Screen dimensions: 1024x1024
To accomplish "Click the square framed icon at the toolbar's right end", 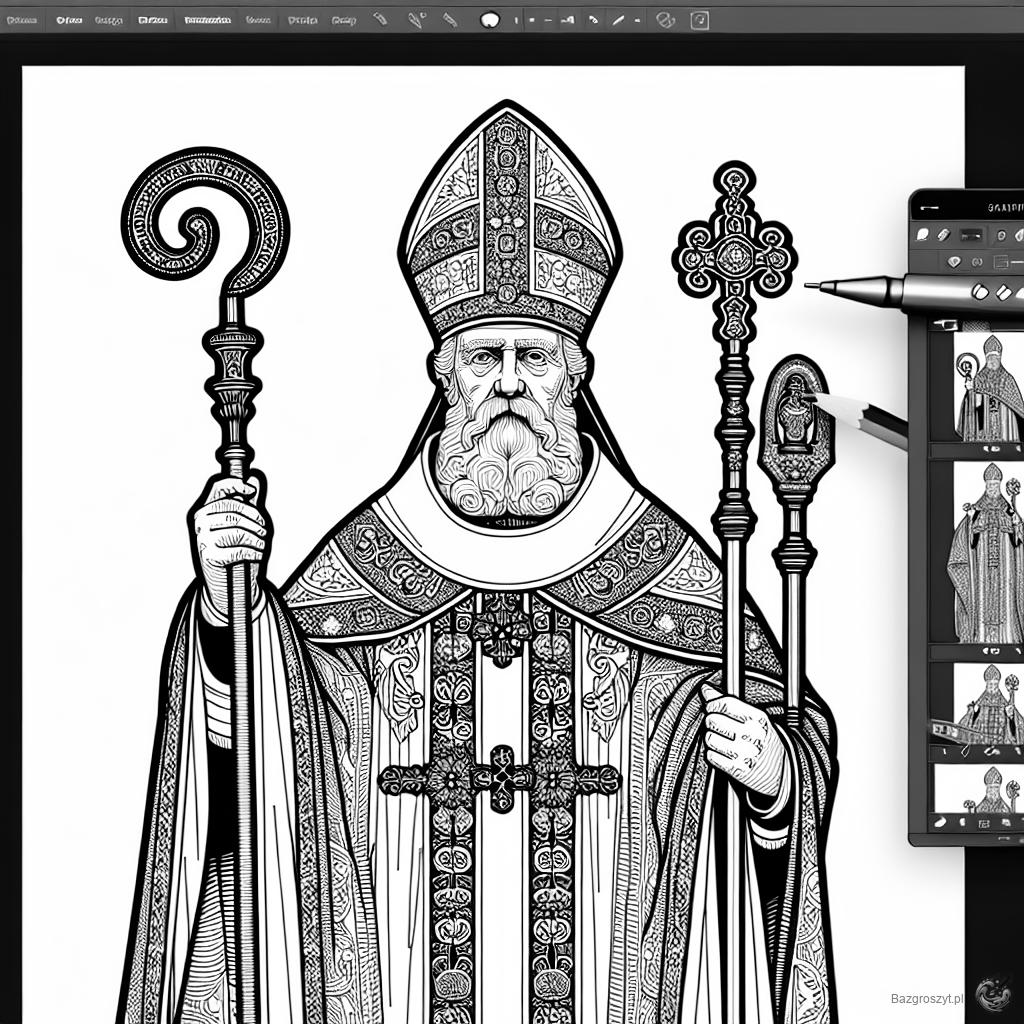I will [699, 20].
